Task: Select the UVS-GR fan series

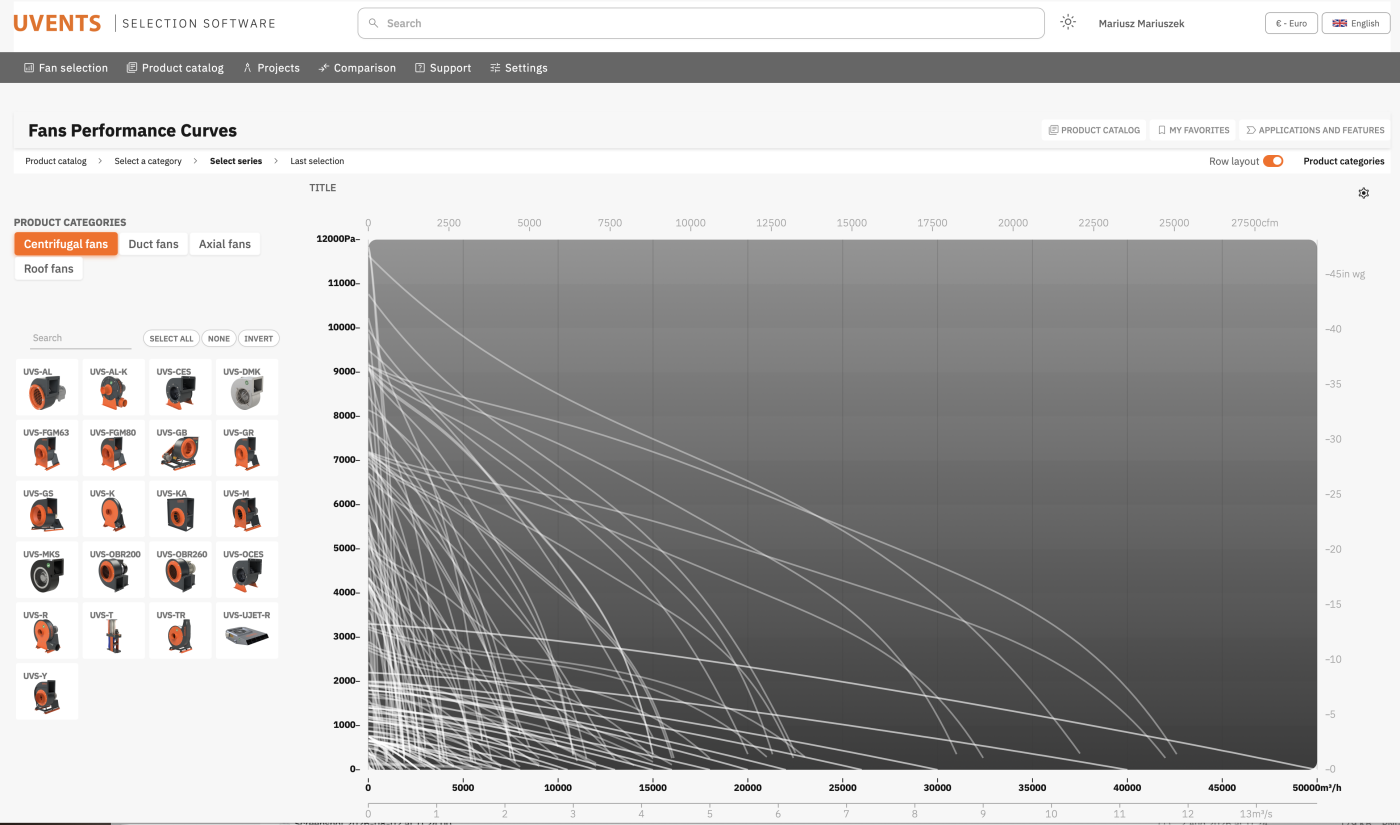Action: point(247,448)
